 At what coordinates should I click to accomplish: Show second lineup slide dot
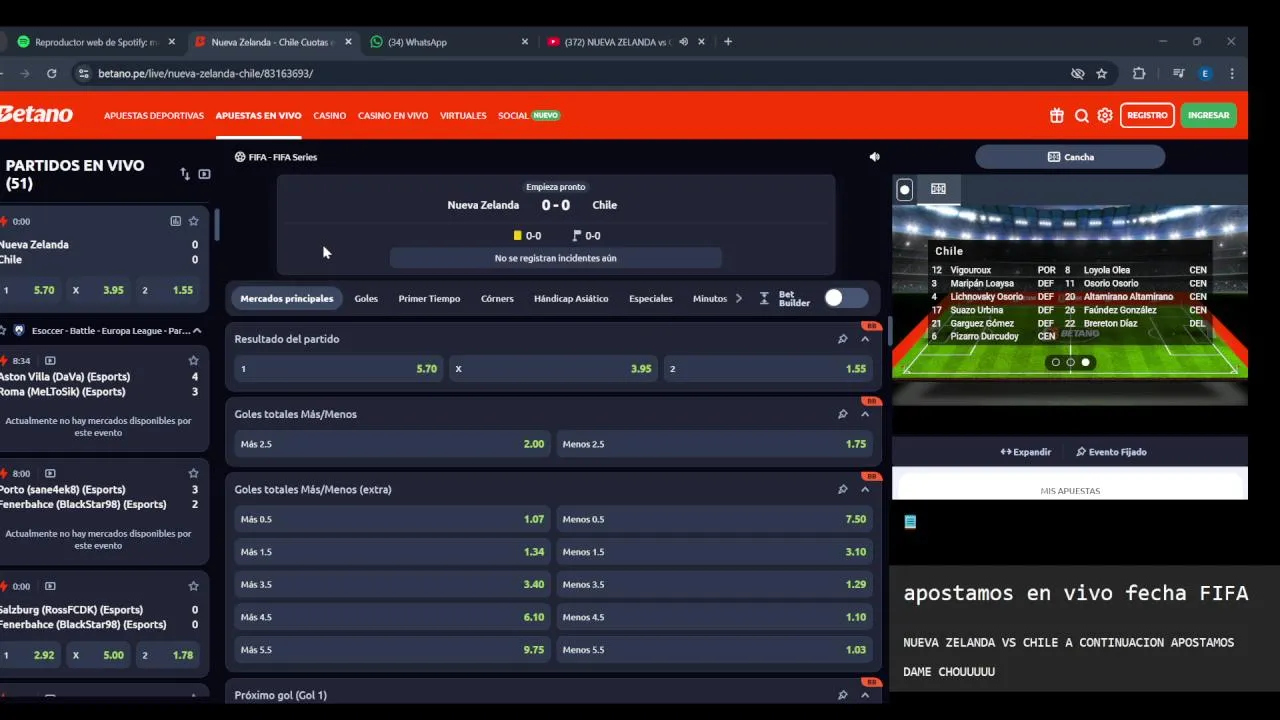(x=1070, y=362)
